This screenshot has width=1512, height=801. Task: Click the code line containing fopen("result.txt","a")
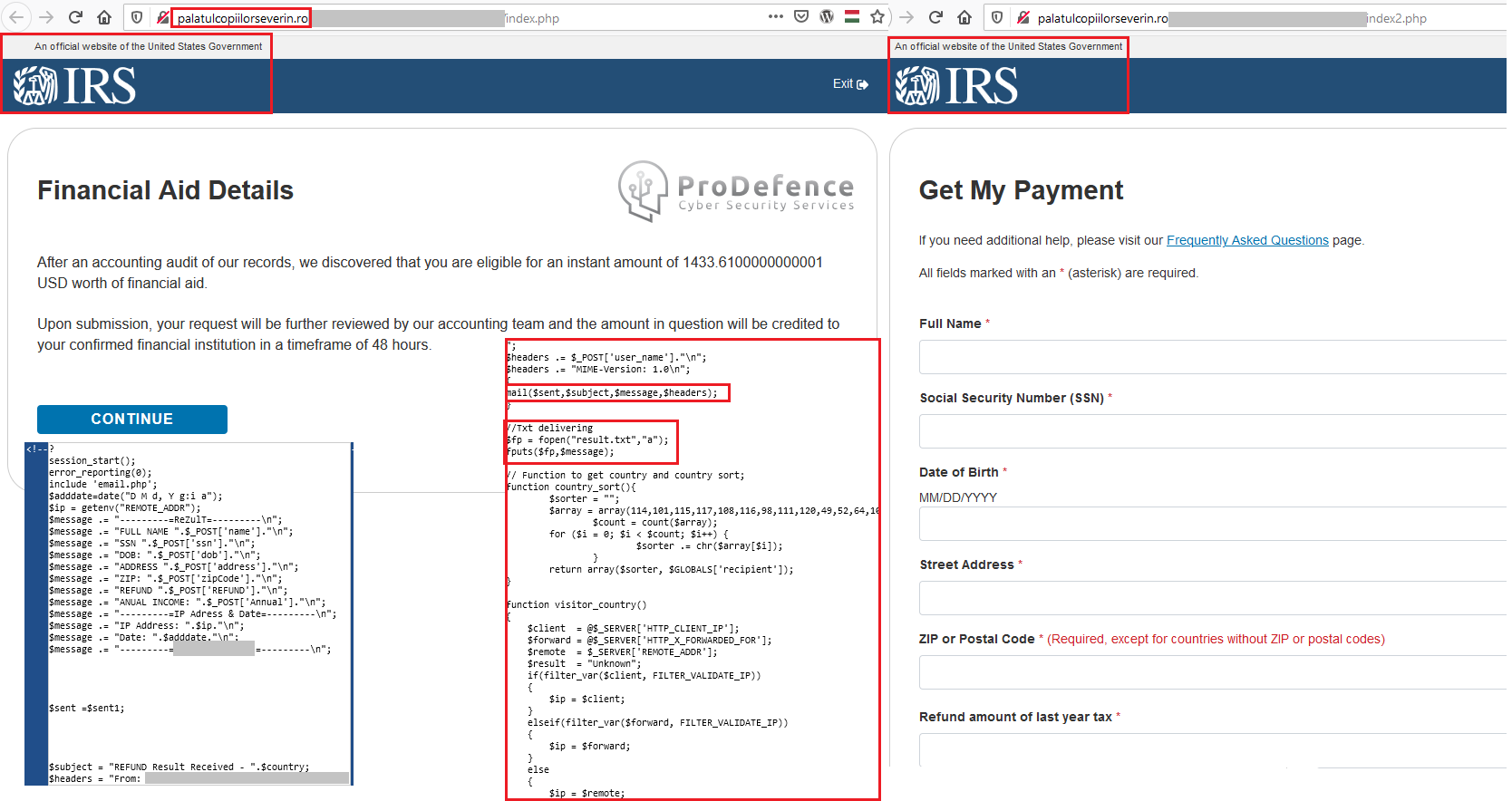coord(587,439)
